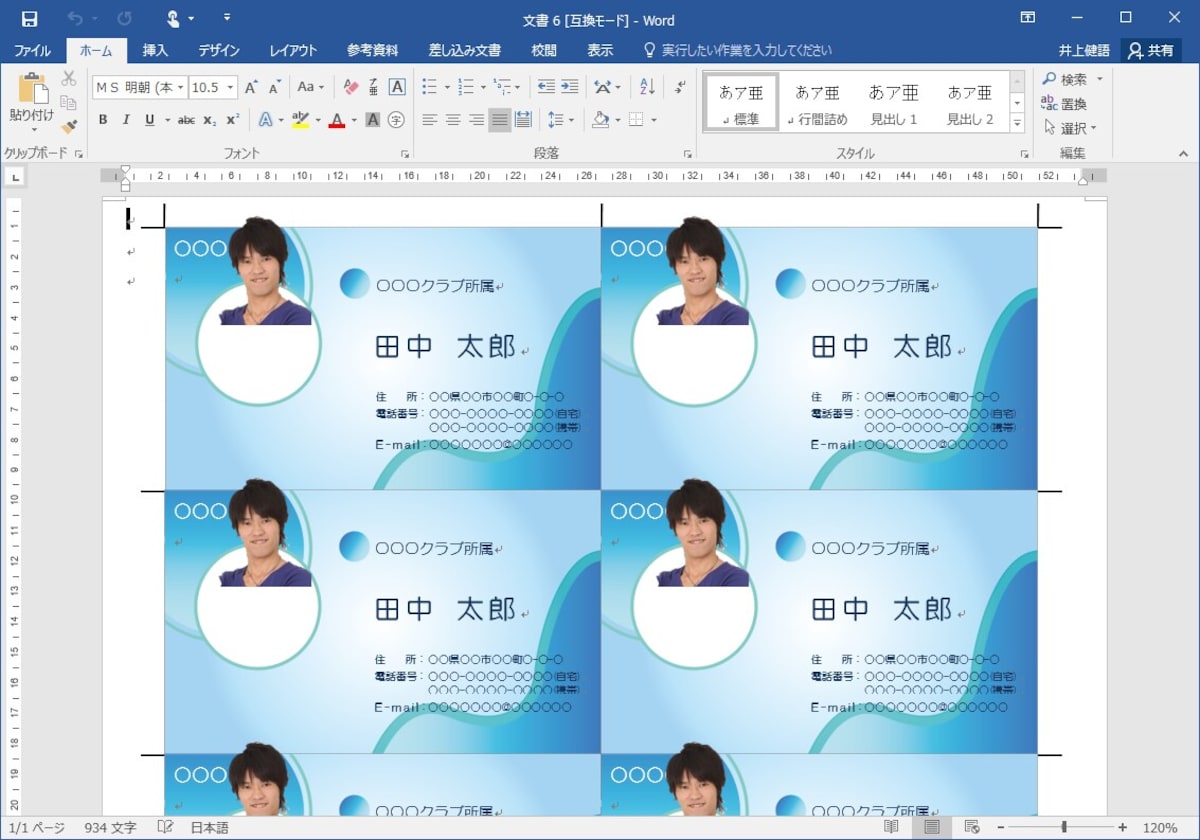
Task: Toggle touch/mouse mode icon in title bar
Action: [173, 19]
